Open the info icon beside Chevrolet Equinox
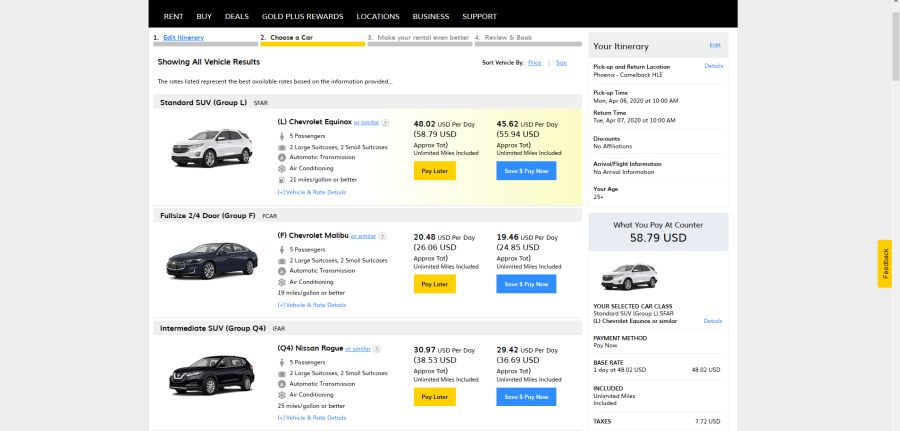 (x=385, y=122)
